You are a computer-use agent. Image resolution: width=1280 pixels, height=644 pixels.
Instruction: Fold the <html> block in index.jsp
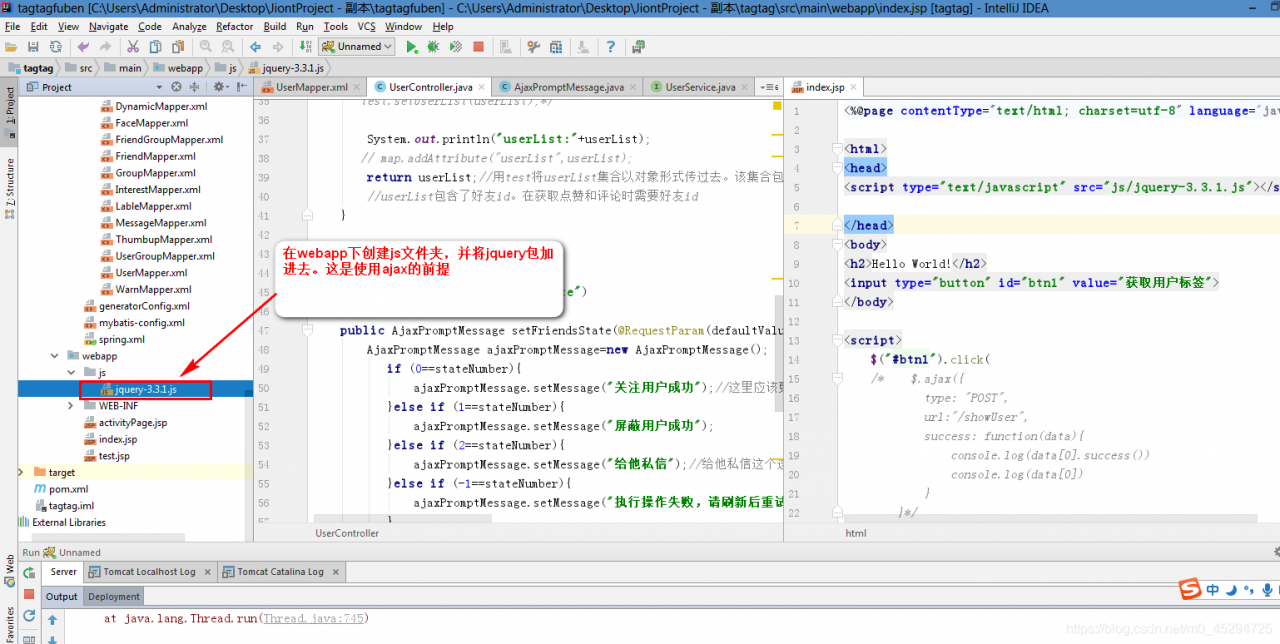[839, 149]
